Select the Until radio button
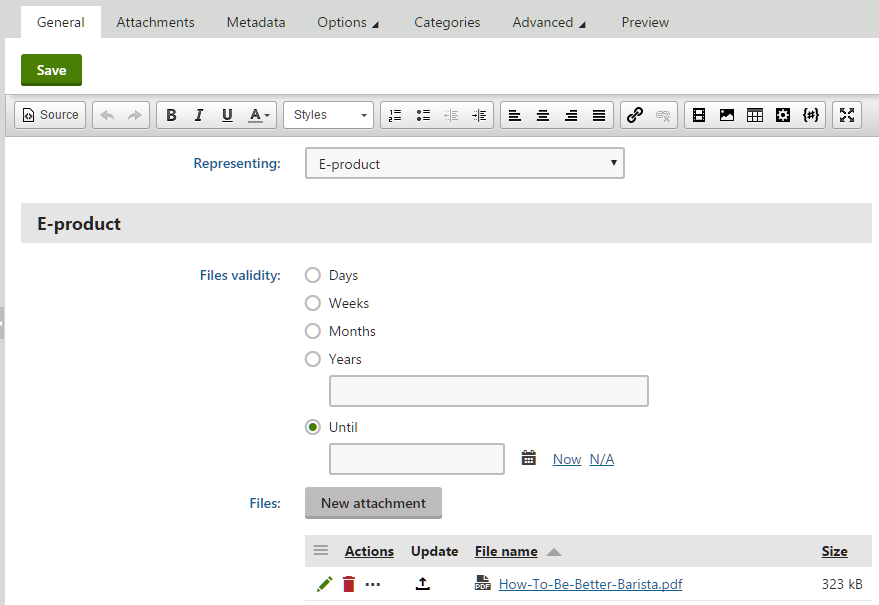This screenshot has width=879, height=605. [312, 427]
